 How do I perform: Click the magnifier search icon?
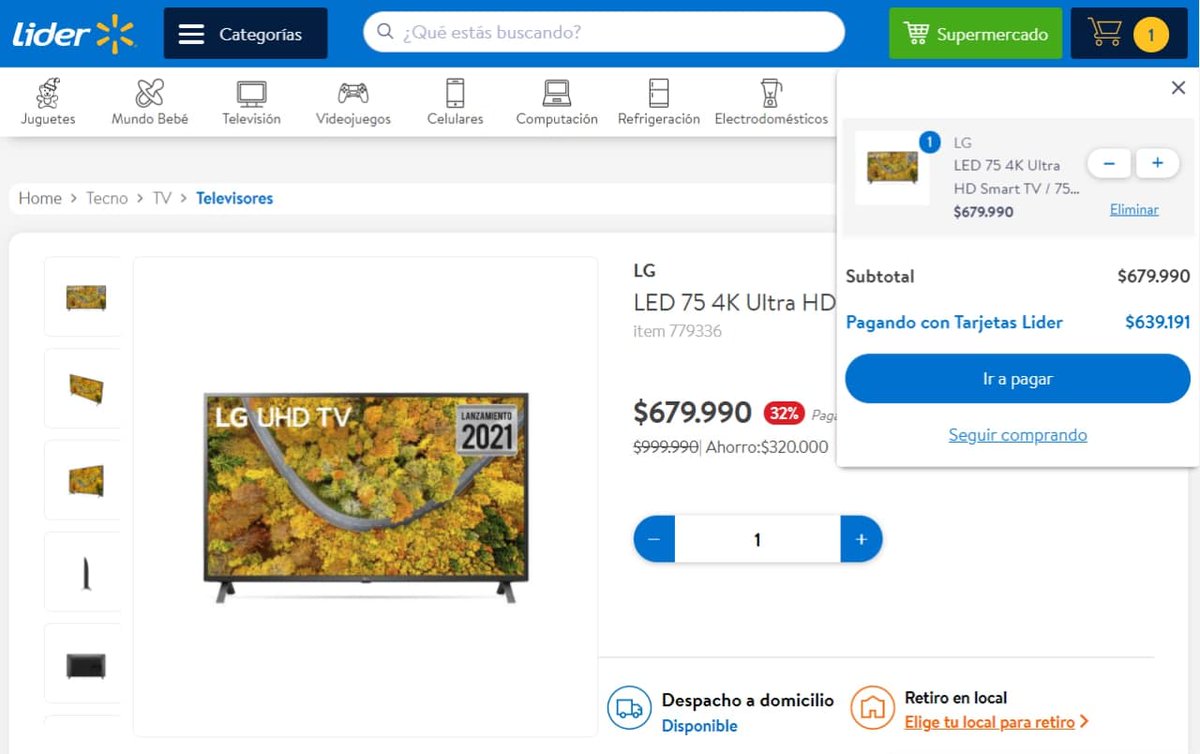(385, 32)
